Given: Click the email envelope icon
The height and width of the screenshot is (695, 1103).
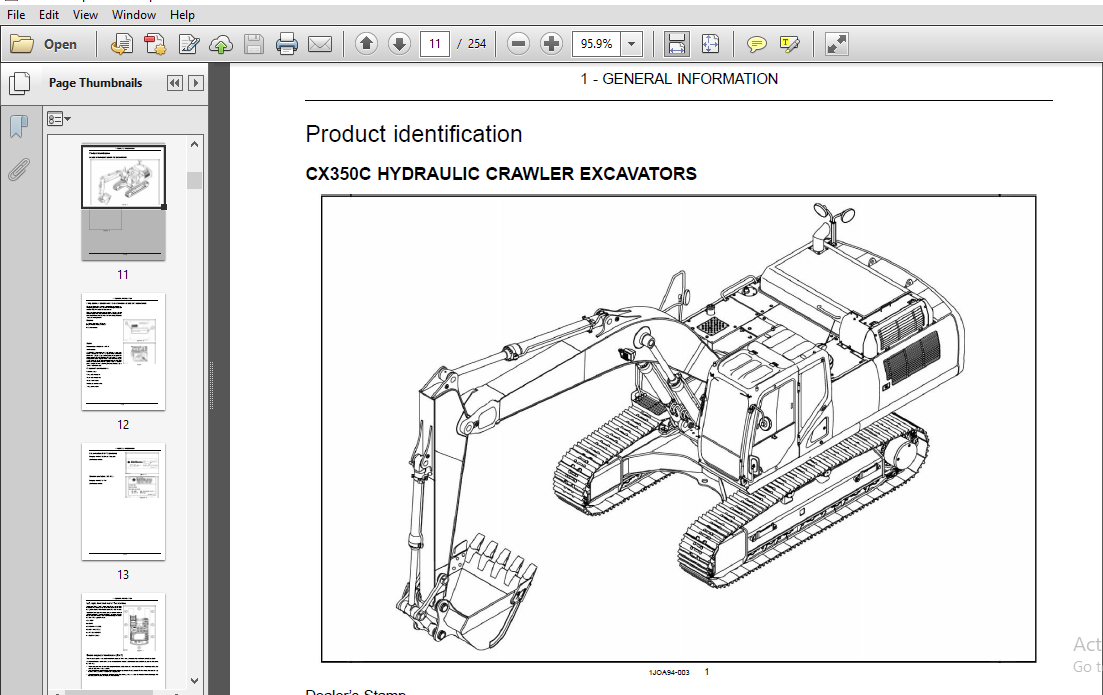Looking at the screenshot, I should (x=320, y=44).
